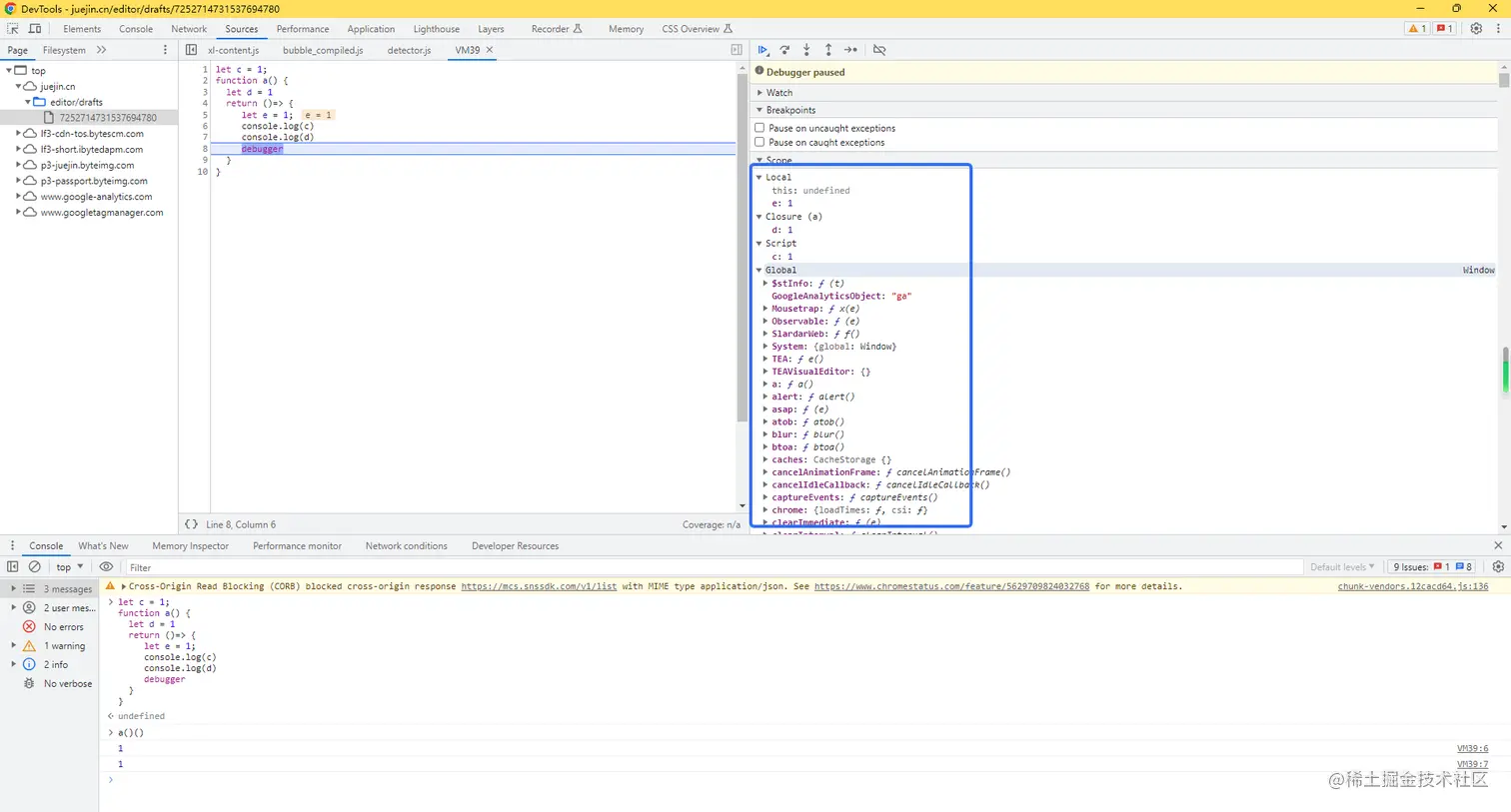
Task: Close the VM39 file tab
Action: 490,50
